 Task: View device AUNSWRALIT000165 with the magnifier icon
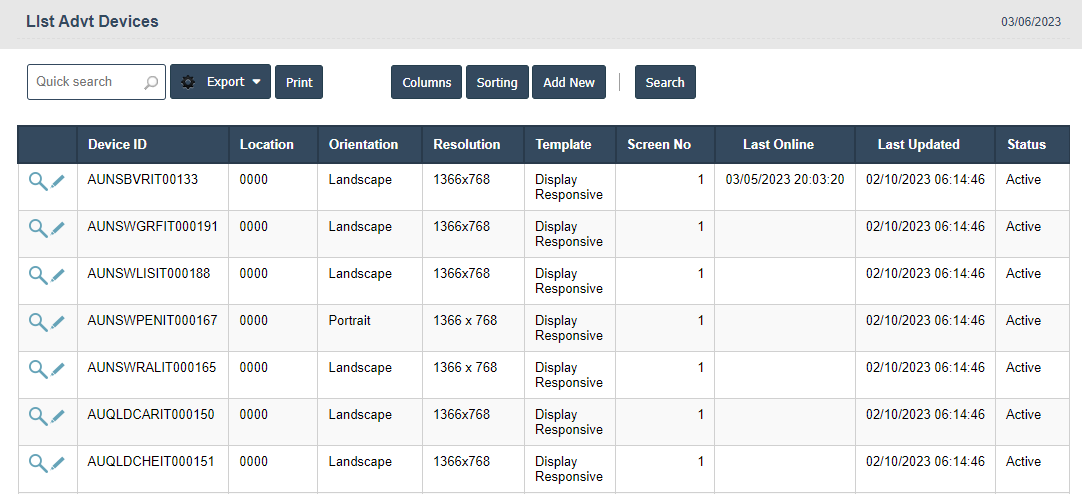click(x=37, y=369)
